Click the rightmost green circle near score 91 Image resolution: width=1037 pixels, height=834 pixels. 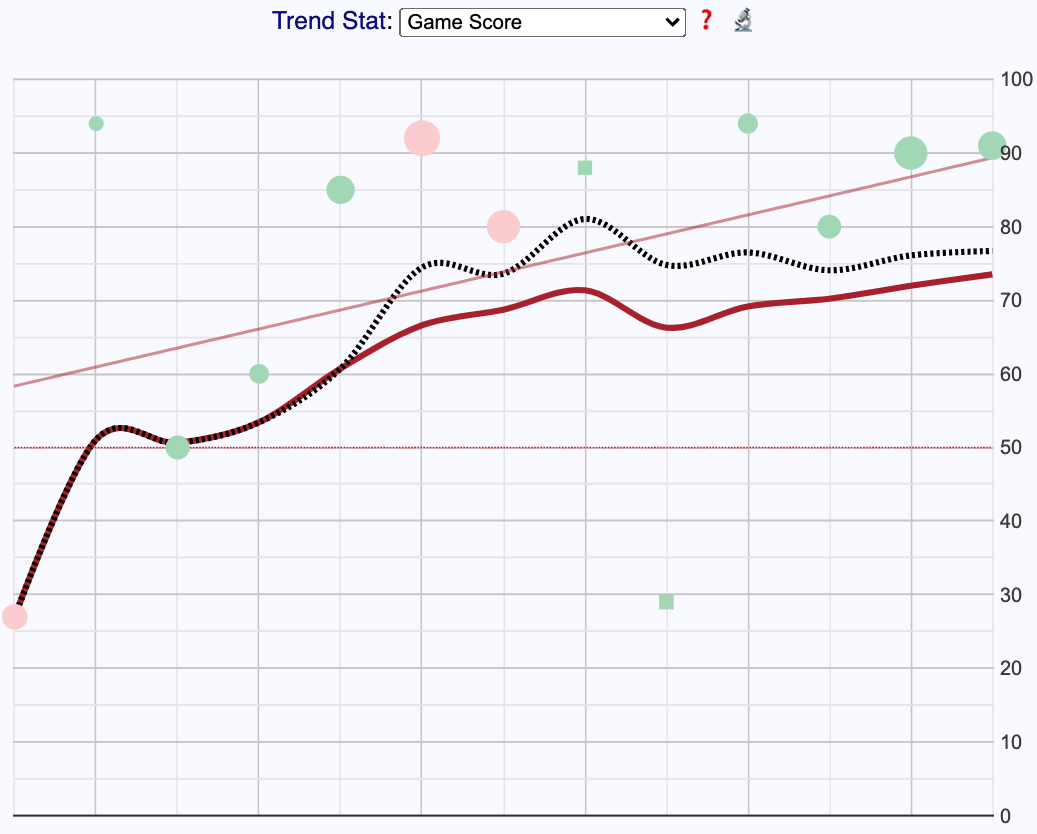pos(991,146)
